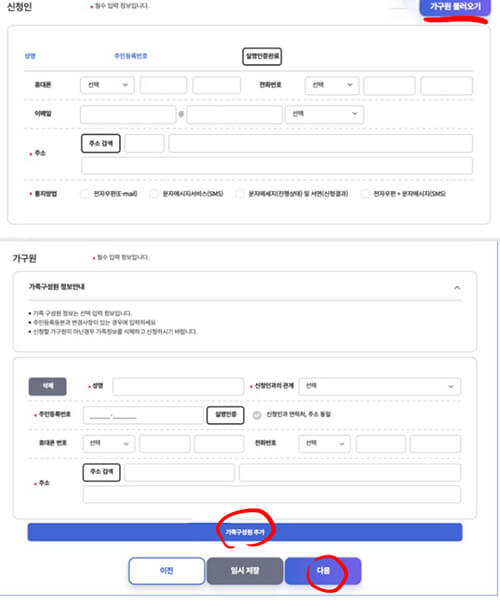Click applicant 휴대폰 middle number field
Viewport: 500px width, 601px height.
pyautogui.click(x=163, y=85)
